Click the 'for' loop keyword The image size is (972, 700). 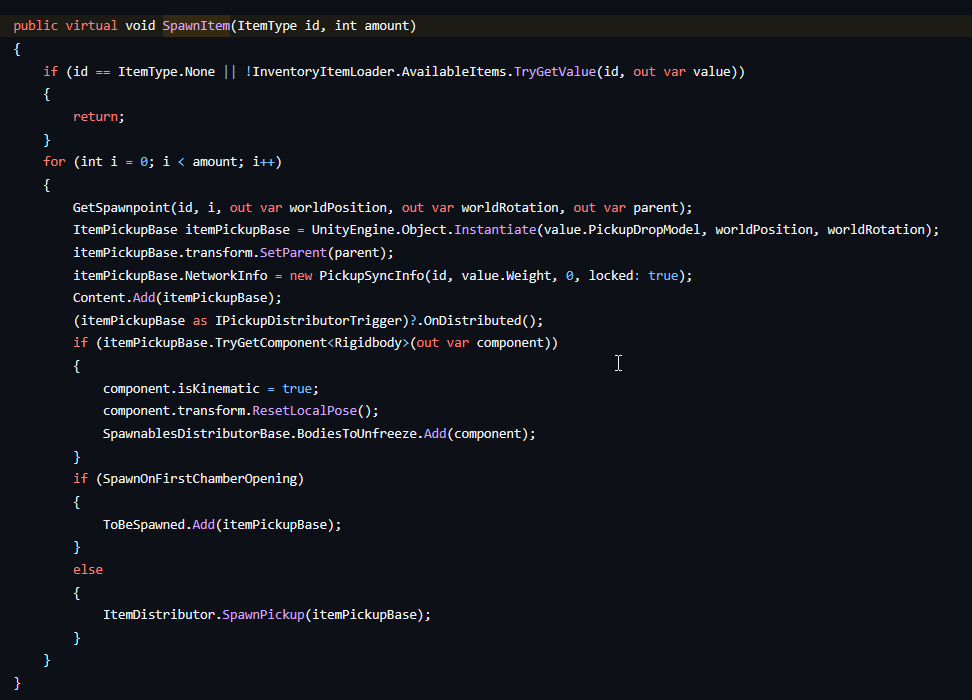[x=55, y=162]
